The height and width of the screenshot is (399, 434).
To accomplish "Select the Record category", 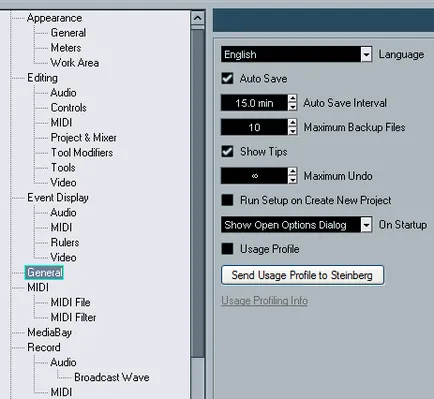I will tap(44, 347).
